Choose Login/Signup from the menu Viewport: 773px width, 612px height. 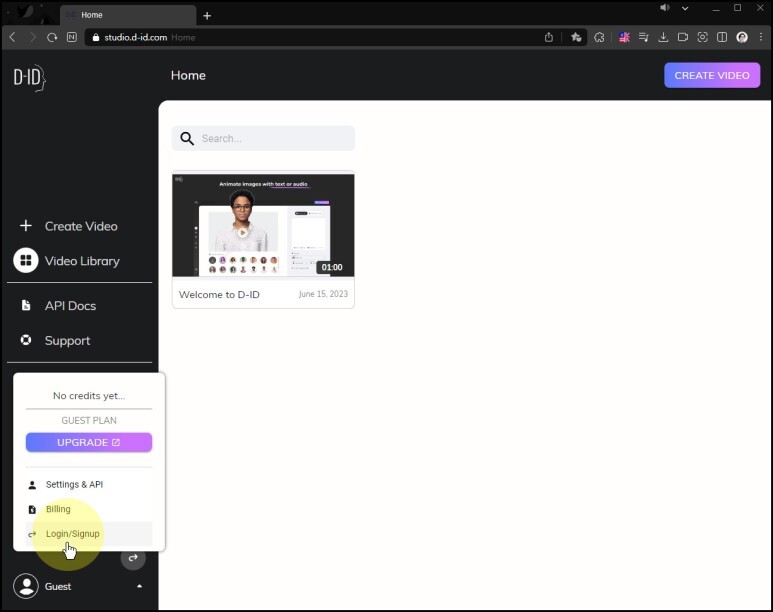click(x=89, y=534)
